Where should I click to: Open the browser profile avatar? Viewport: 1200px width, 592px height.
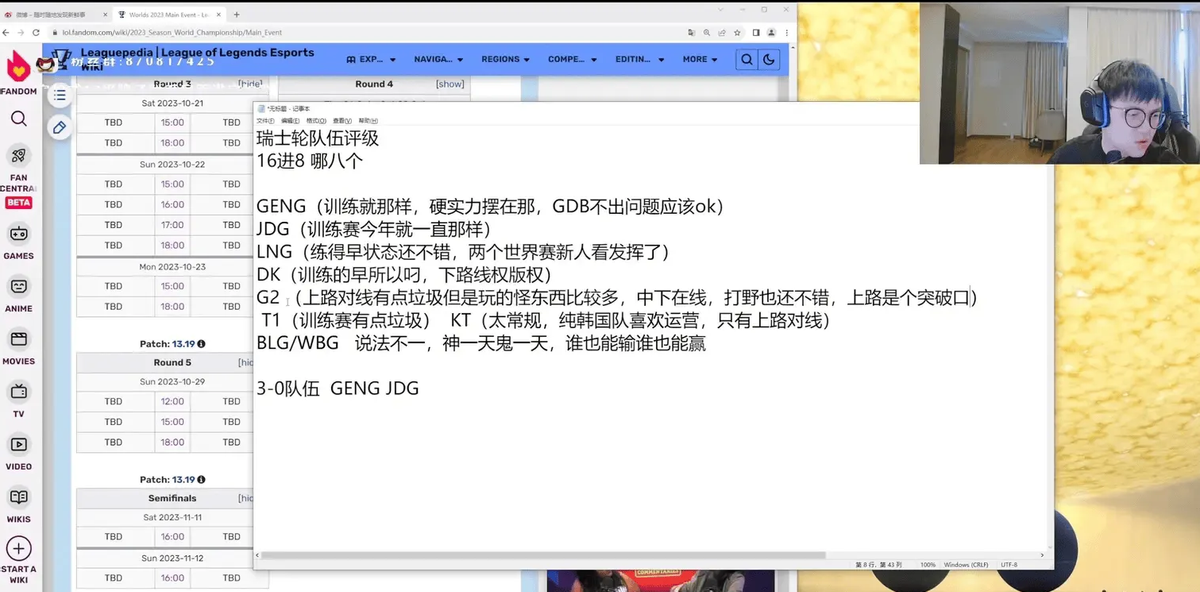click(770, 32)
